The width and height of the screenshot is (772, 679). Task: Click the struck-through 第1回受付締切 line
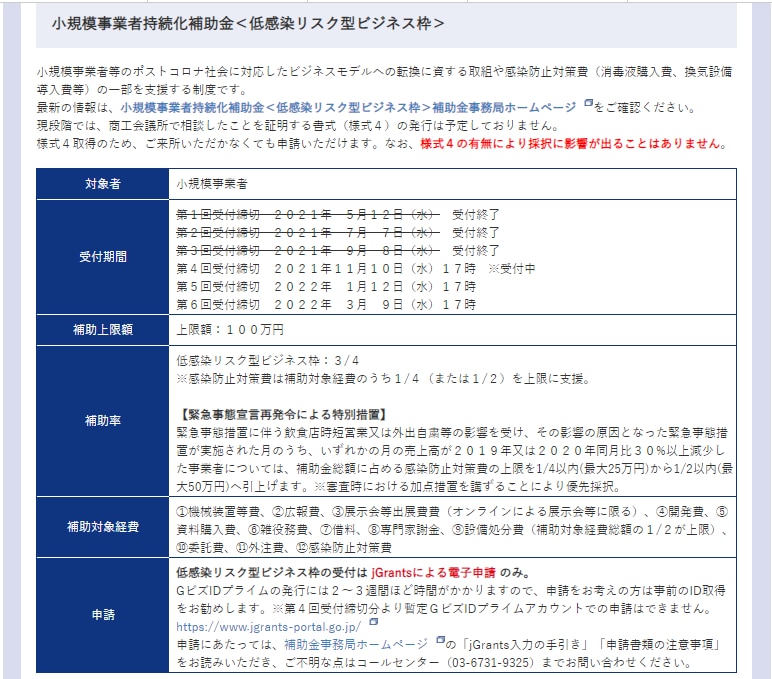(x=307, y=215)
